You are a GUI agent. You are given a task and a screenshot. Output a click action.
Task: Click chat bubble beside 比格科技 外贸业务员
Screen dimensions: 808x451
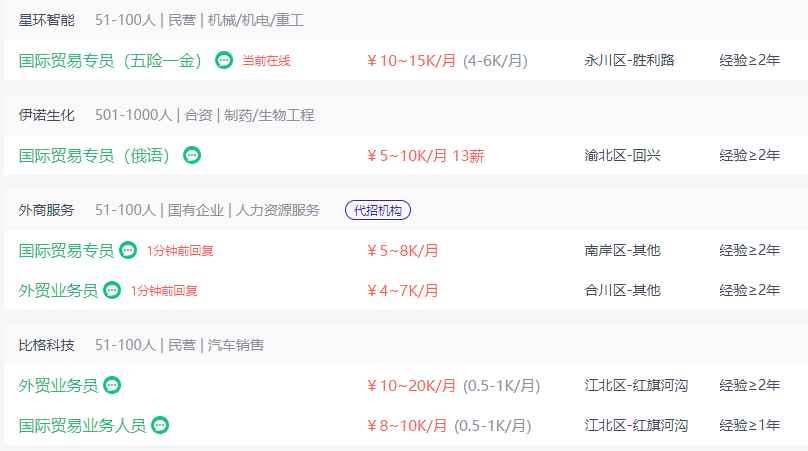[112, 385]
